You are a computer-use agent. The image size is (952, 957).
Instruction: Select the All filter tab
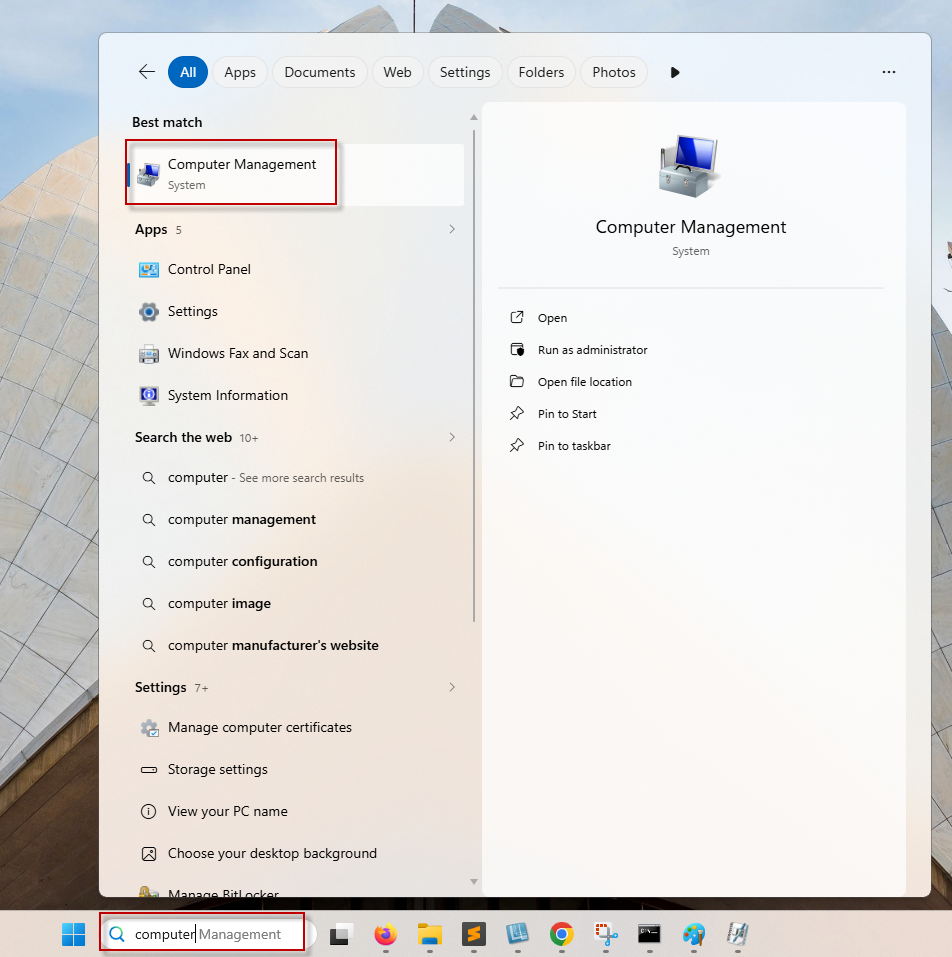click(x=188, y=72)
